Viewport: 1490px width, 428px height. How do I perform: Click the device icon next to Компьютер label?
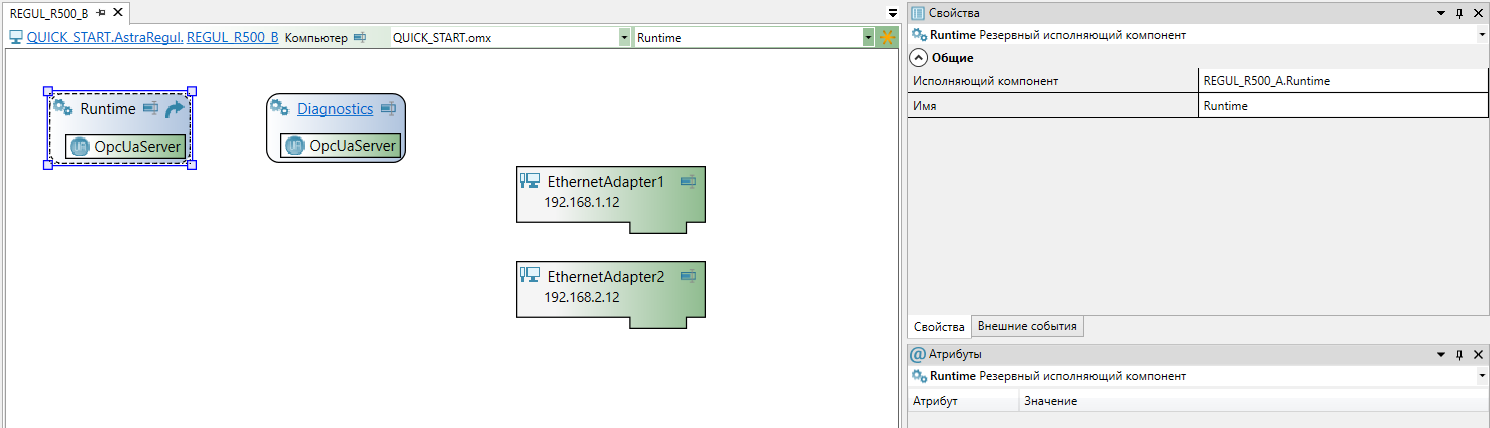click(x=360, y=38)
